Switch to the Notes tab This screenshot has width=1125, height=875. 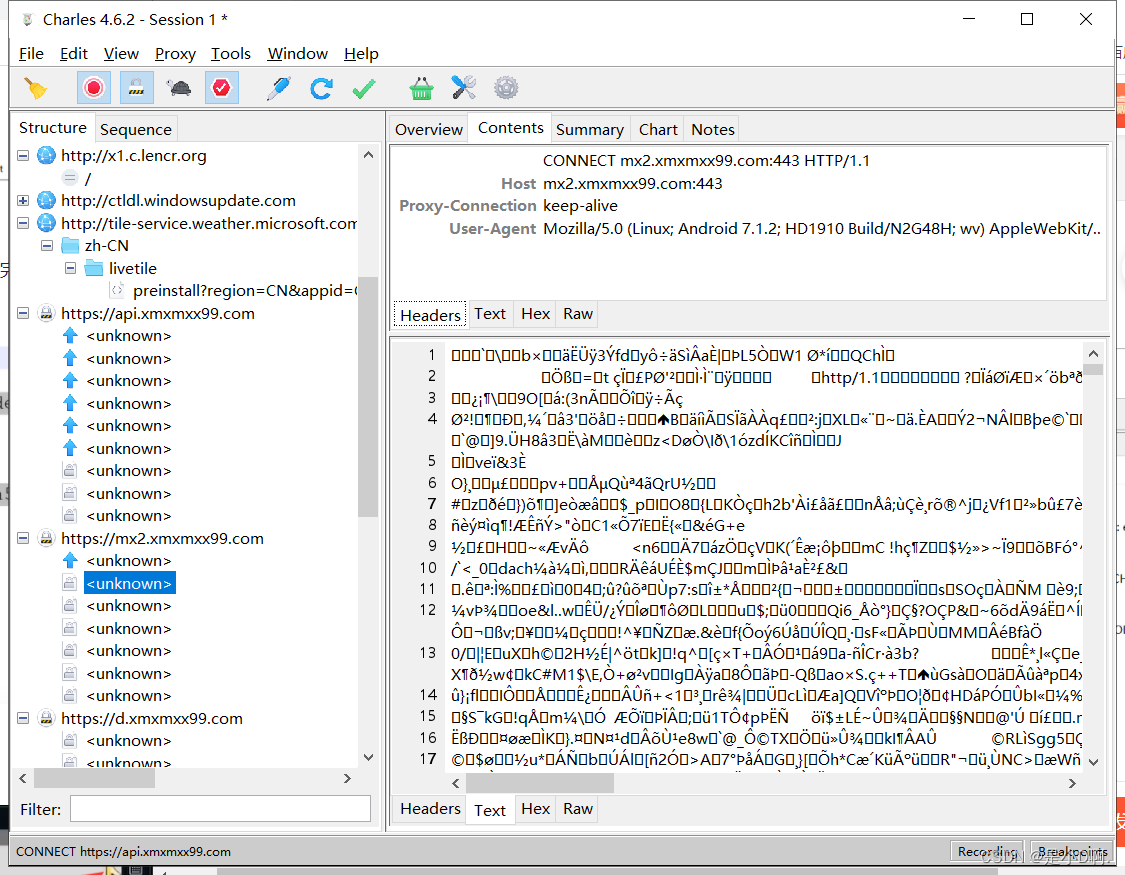pyautogui.click(x=712, y=129)
